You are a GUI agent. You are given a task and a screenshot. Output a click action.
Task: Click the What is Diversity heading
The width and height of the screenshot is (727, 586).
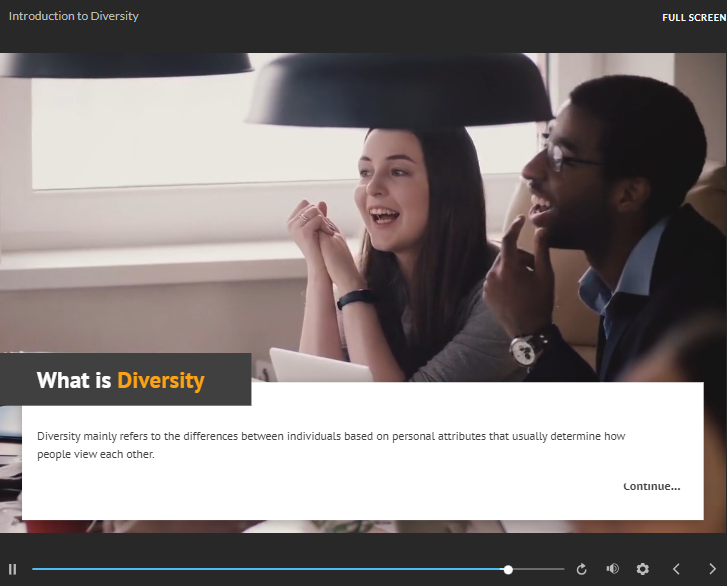pyautogui.click(x=120, y=380)
